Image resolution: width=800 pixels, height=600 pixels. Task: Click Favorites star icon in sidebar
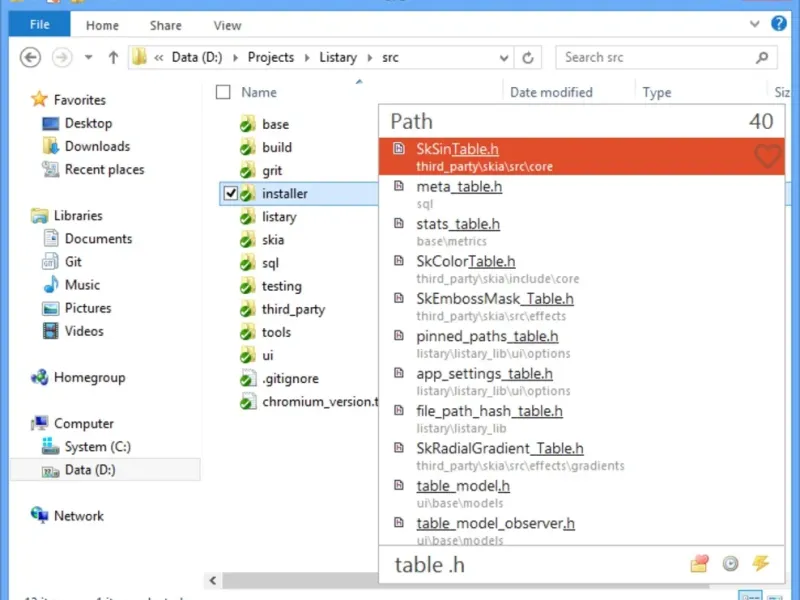[x=39, y=99]
